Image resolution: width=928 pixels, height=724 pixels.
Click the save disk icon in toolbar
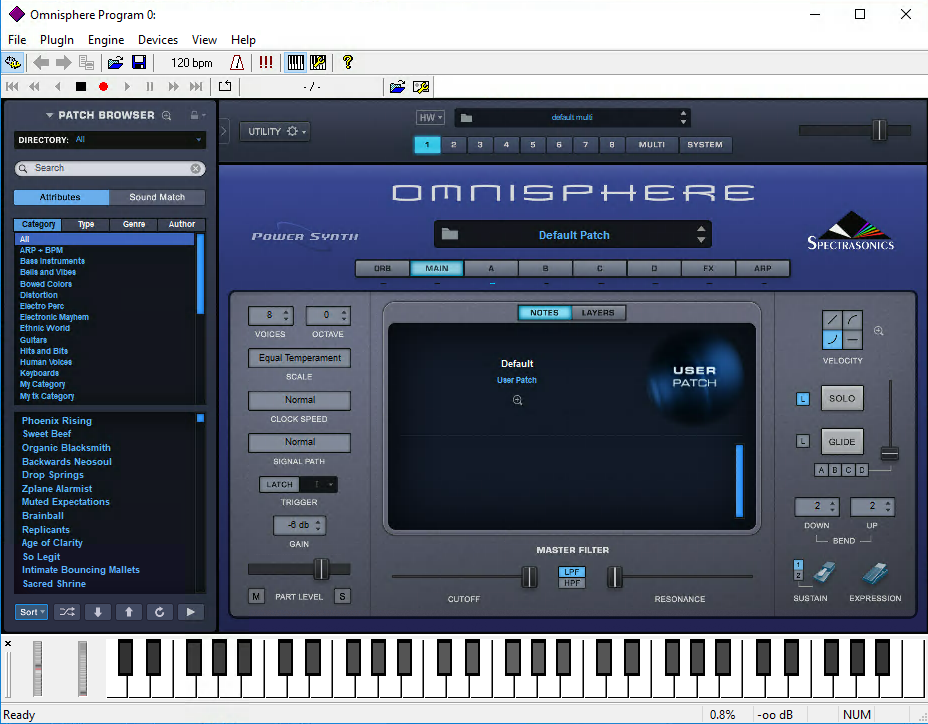[x=138, y=62]
